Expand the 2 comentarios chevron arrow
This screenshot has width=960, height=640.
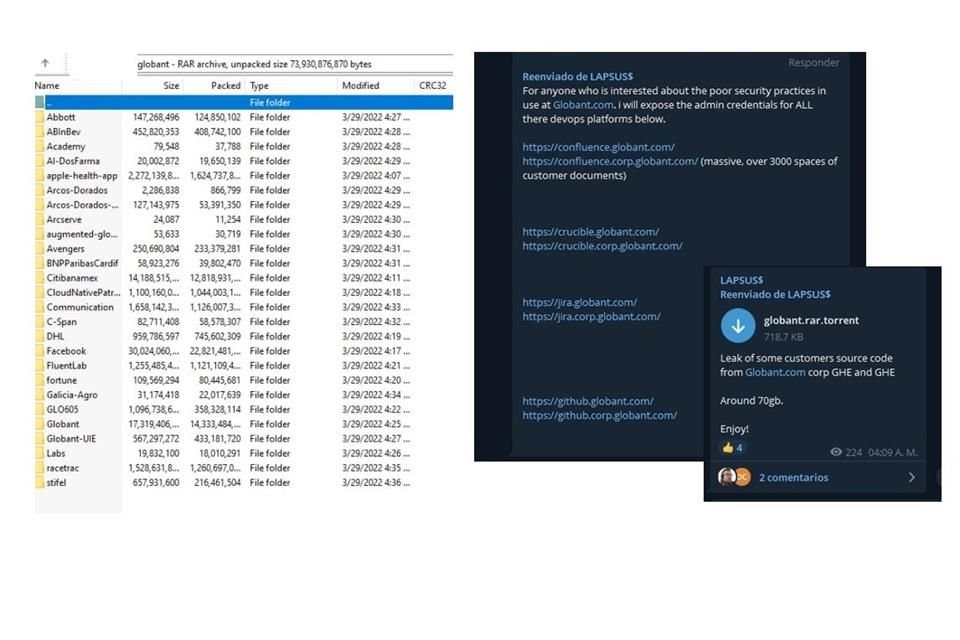click(x=911, y=478)
